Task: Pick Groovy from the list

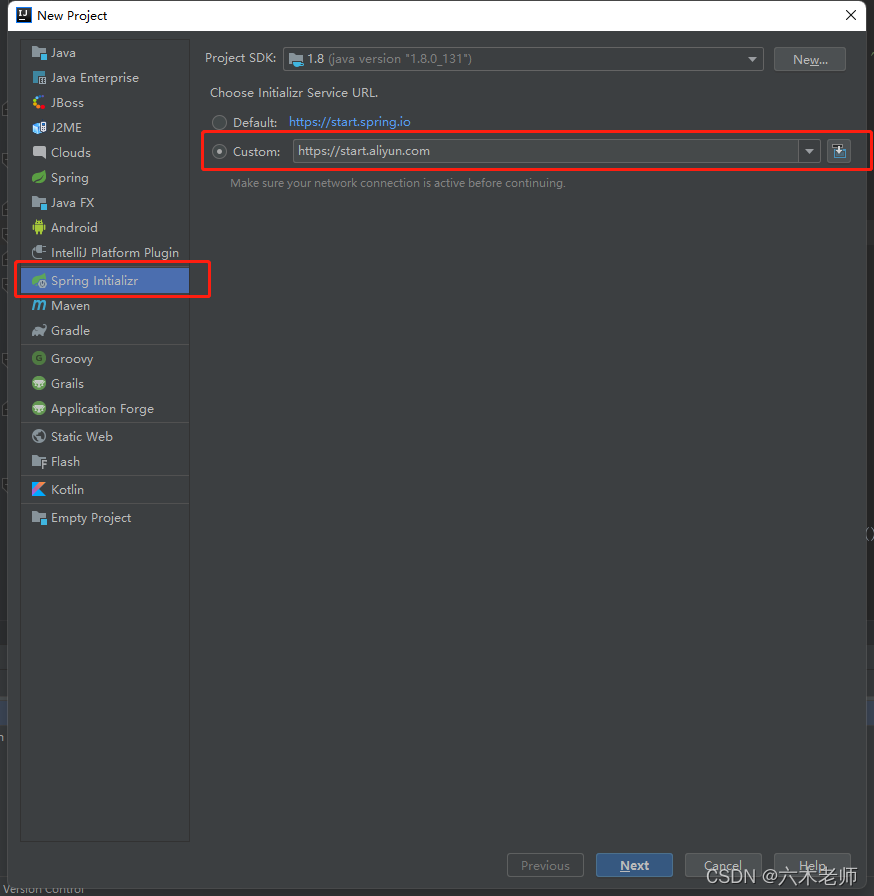Action: pos(105,358)
